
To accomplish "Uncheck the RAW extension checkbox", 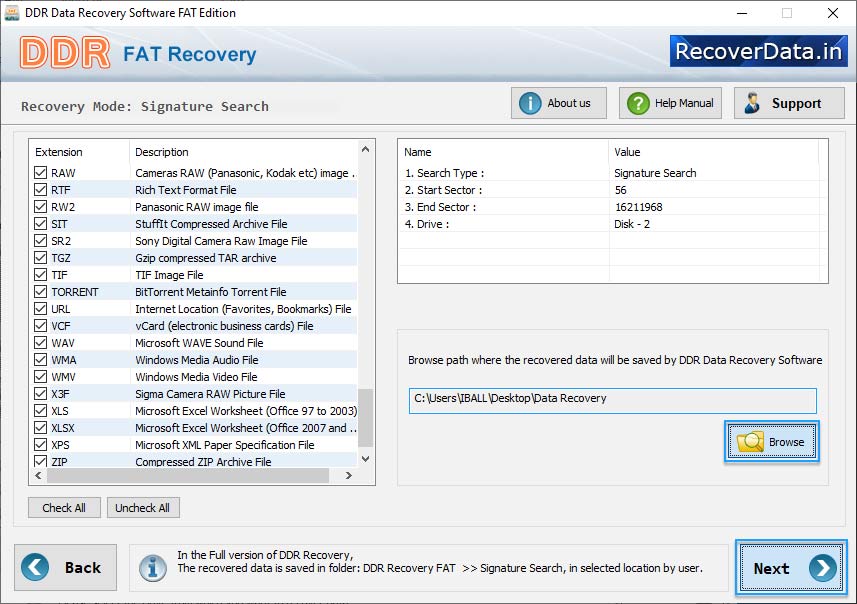I will tap(40, 173).
